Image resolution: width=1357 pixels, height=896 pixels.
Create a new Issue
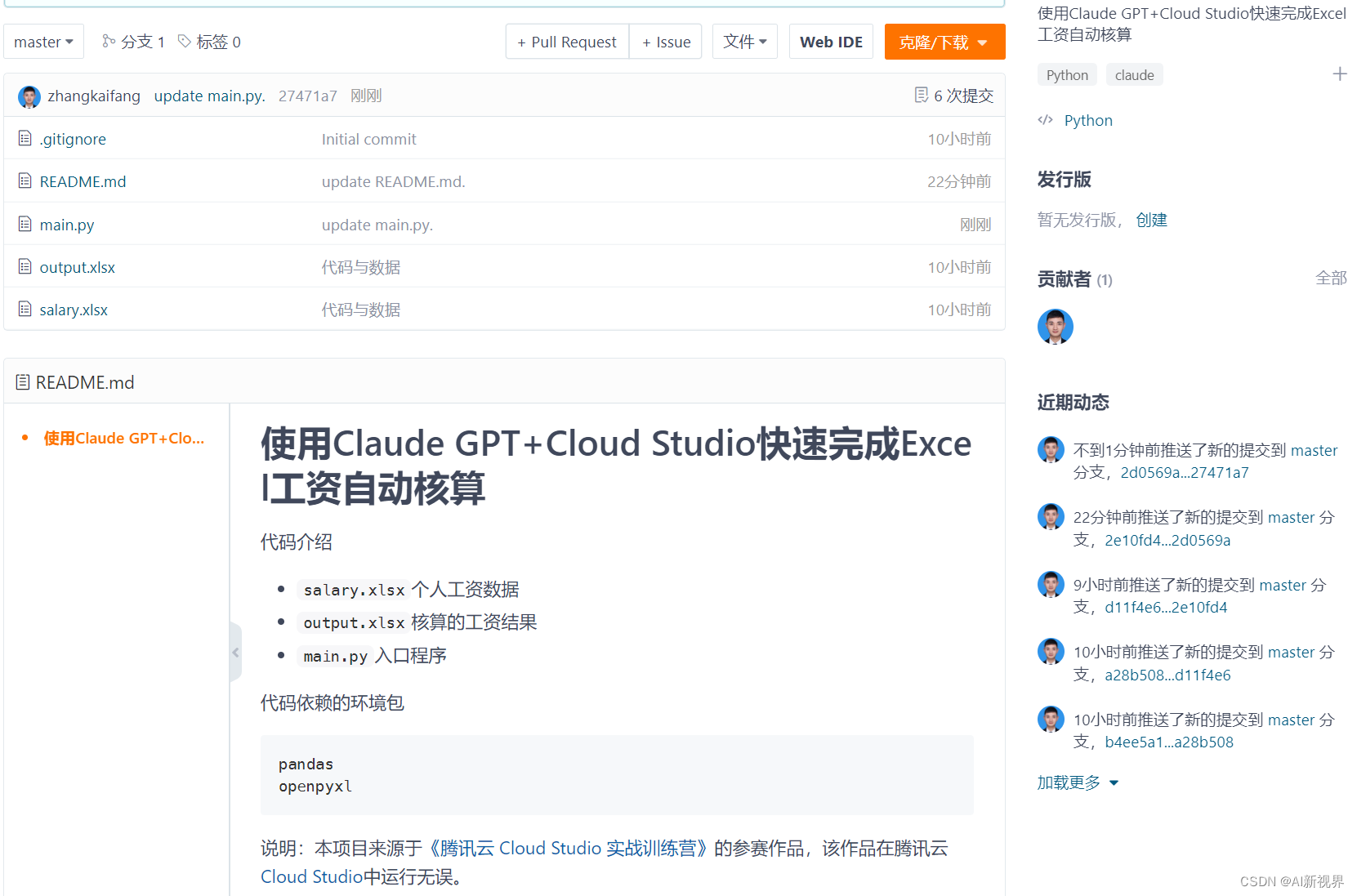click(x=666, y=42)
